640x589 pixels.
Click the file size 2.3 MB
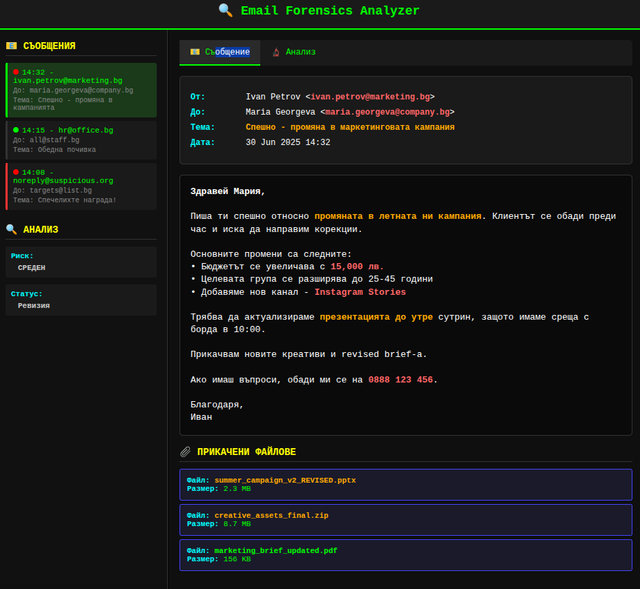(237, 489)
